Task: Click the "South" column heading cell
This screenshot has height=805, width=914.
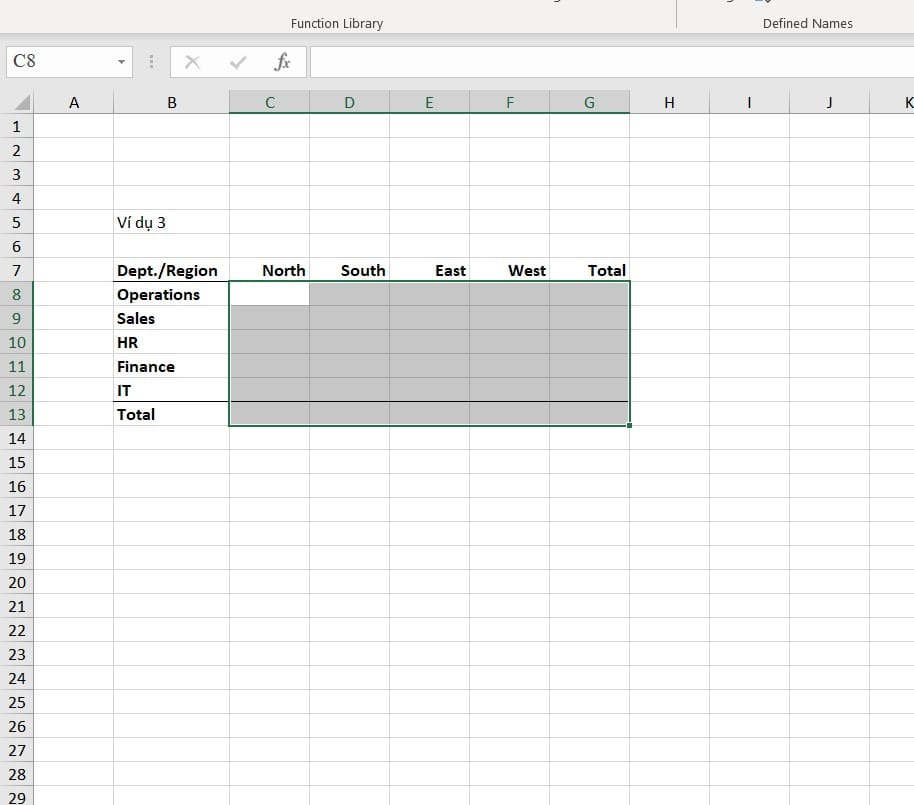Action: click(362, 271)
